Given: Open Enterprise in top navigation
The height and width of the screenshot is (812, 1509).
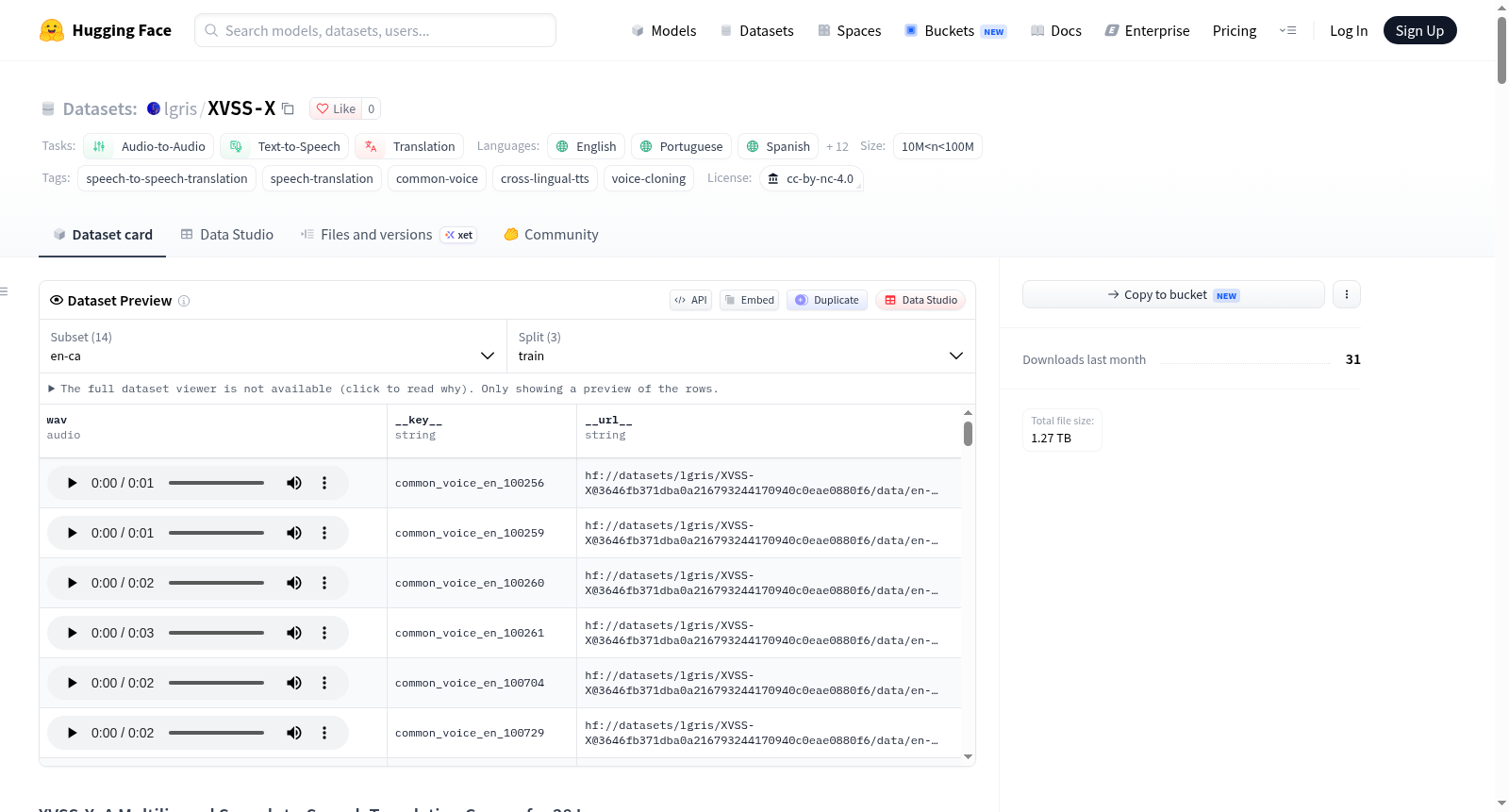Looking at the screenshot, I should tap(1148, 30).
